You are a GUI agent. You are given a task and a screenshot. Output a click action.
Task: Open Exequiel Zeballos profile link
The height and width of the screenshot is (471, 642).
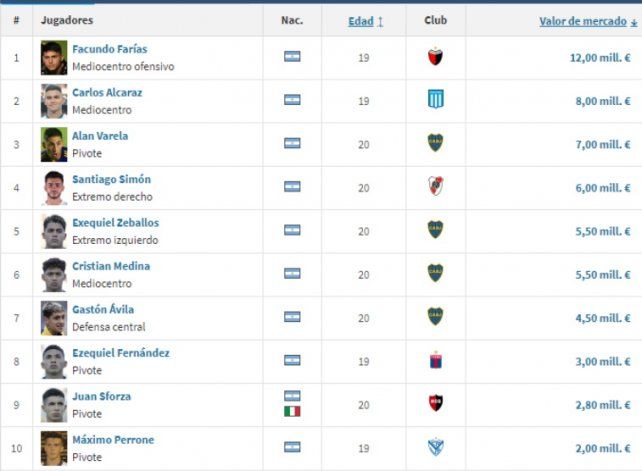tap(115, 222)
